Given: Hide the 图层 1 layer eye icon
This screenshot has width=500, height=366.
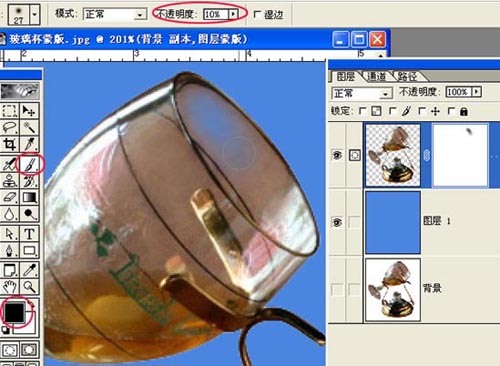Looking at the screenshot, I should pos(337,222).
